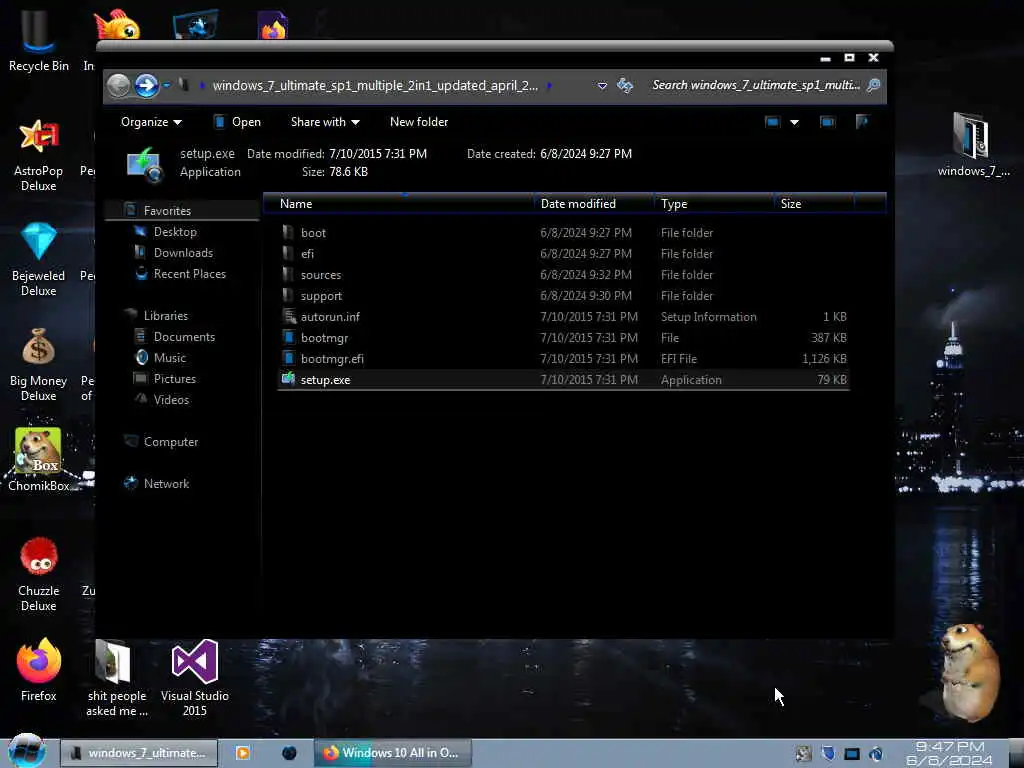The image size is (1024, 768).
Task: Open the Videos library
Action: (x=170, y=400)
